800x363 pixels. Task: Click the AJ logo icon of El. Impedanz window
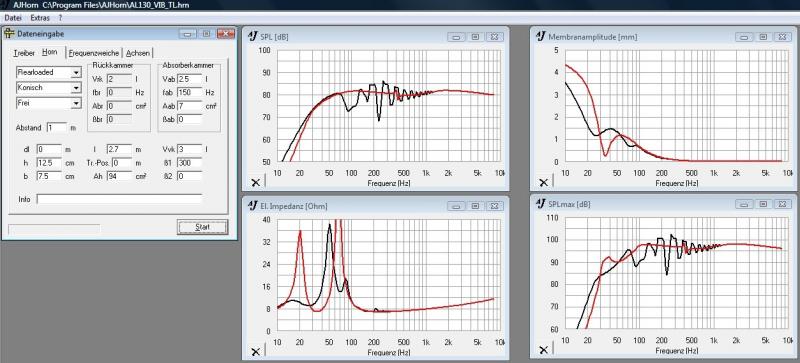click(253, 205)
